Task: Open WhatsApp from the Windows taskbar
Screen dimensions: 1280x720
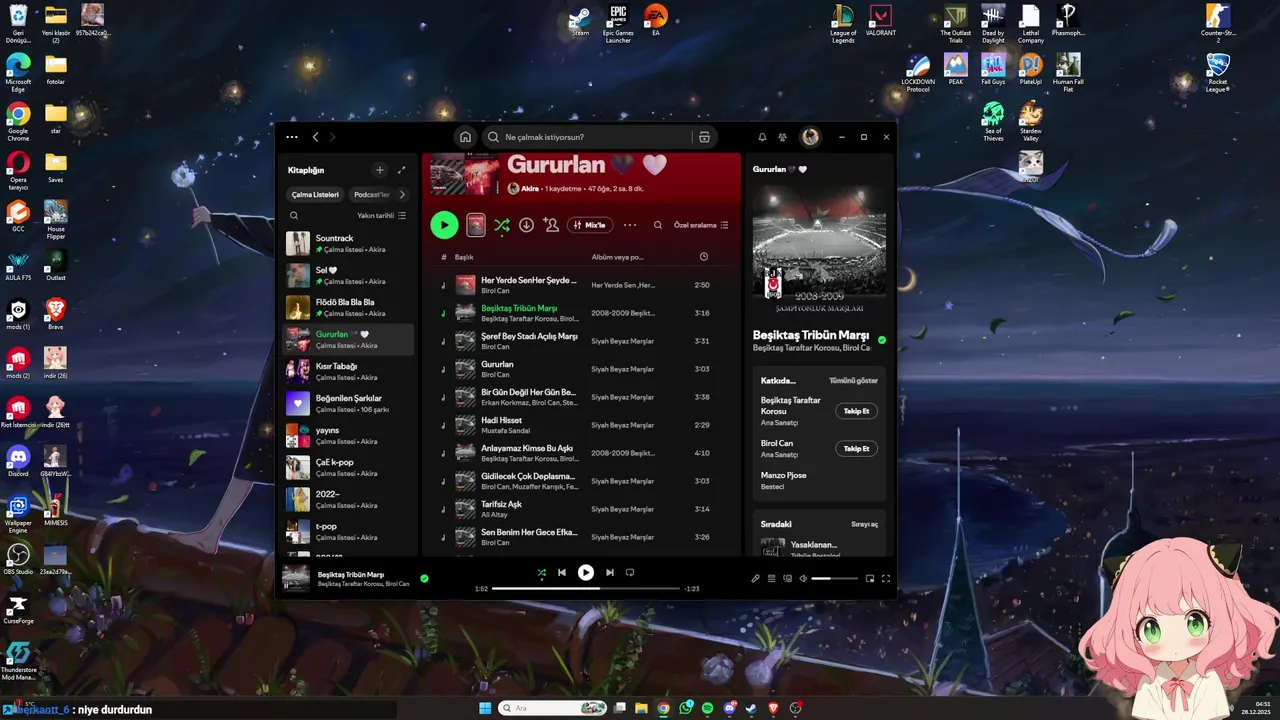Action: [685, 708]
